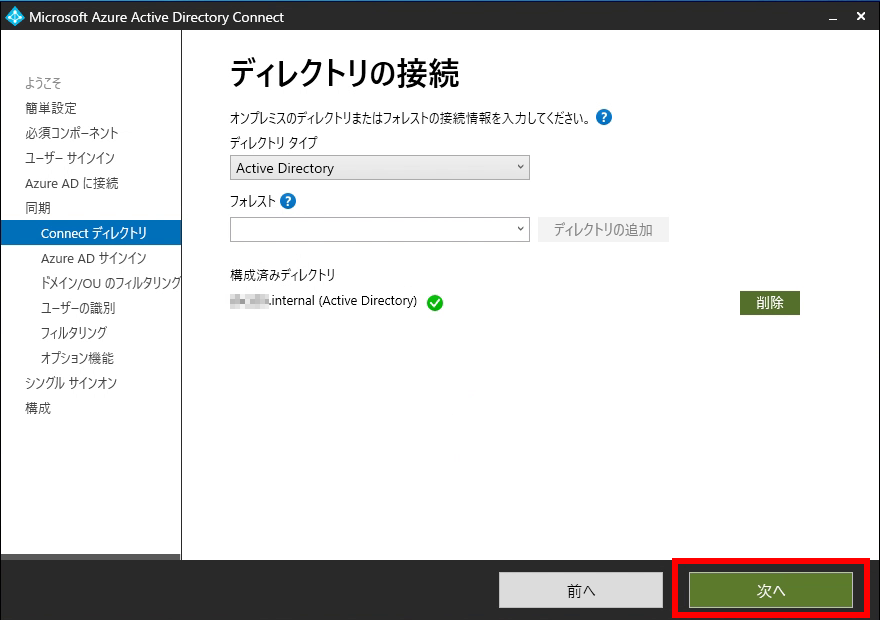This screenshot has height=620, width=880.
Task: Expand the フォレスト combo box
Action: [x=379, y=229]
